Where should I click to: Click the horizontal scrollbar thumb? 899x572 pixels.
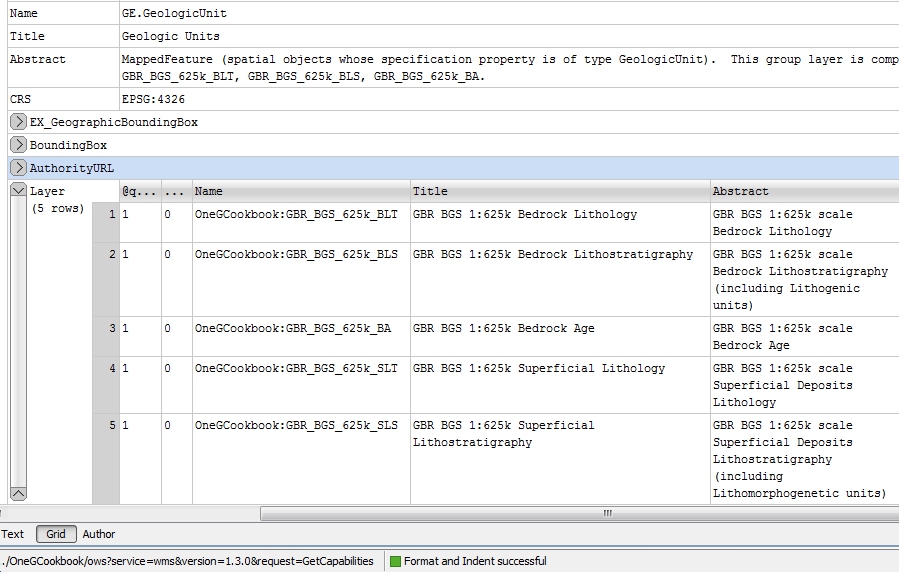[579, 514]
